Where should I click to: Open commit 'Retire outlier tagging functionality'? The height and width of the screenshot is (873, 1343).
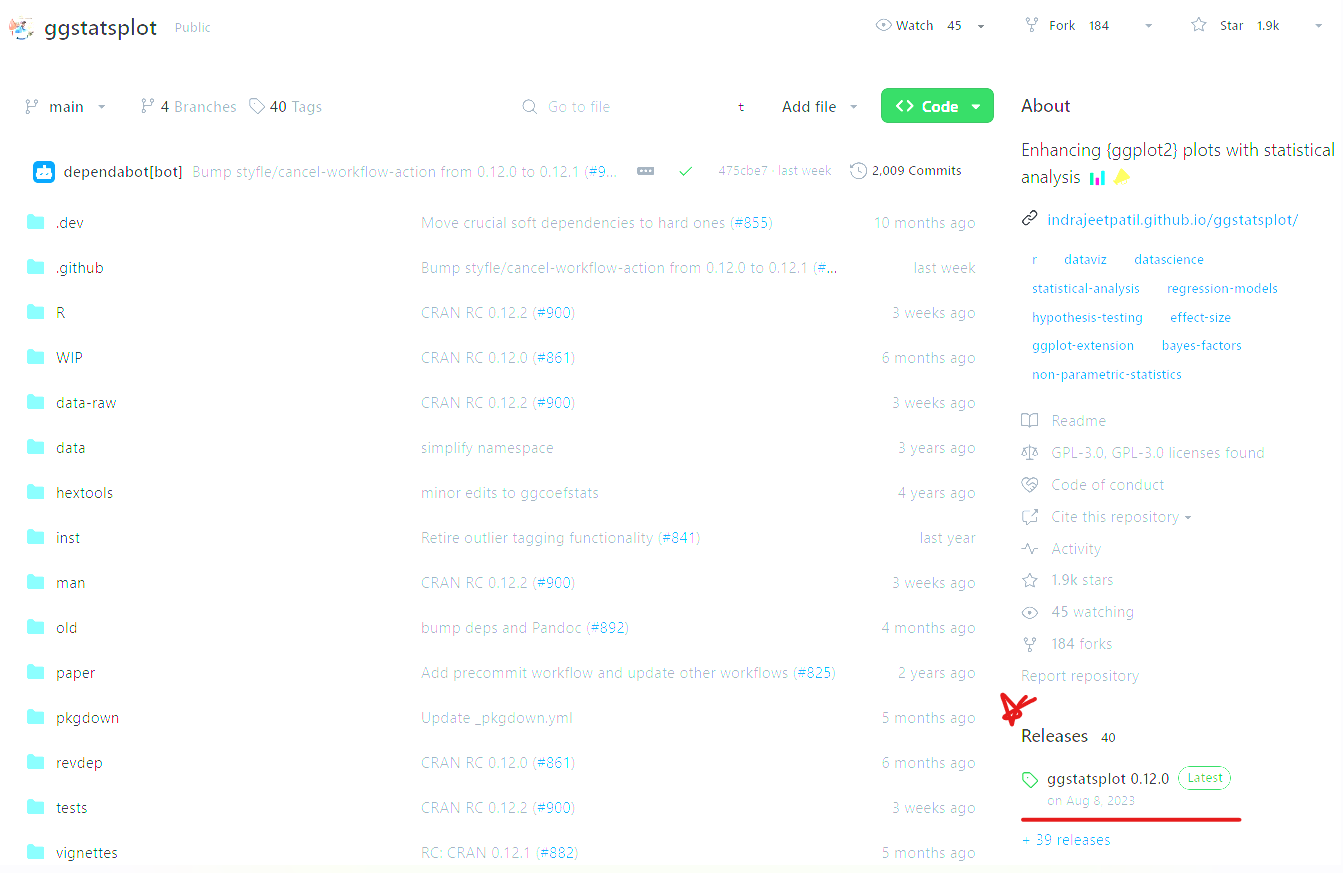(537, 538)
